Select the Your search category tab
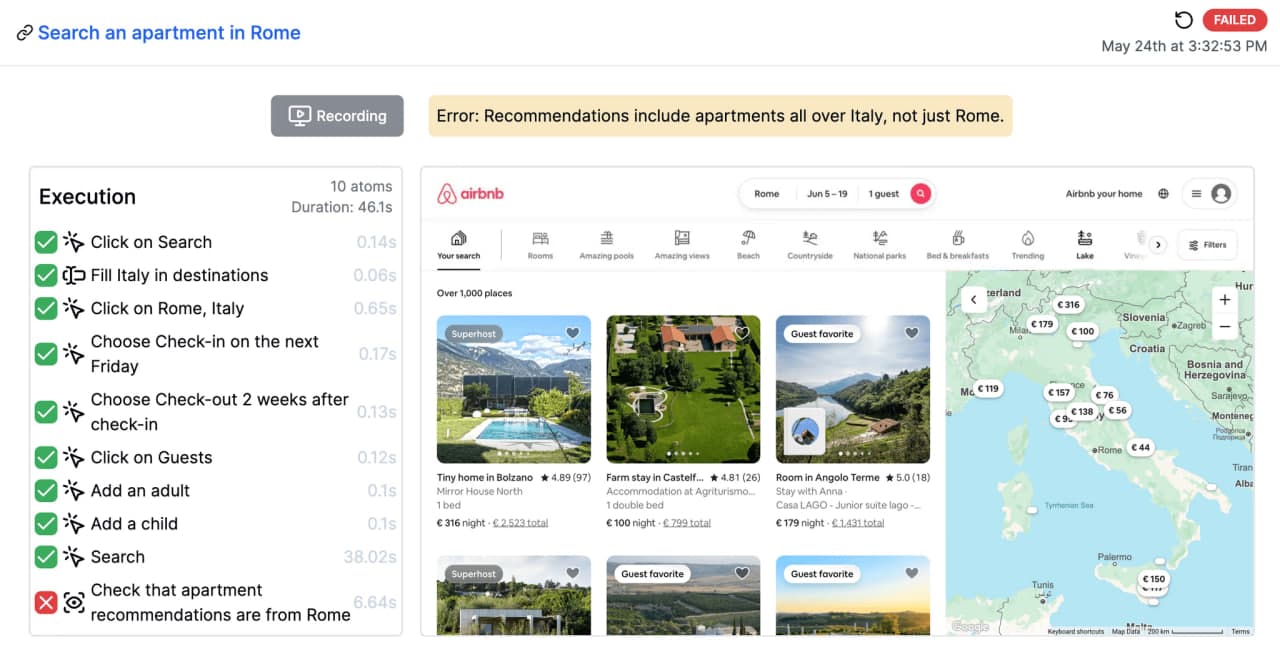 click(459, 245)
